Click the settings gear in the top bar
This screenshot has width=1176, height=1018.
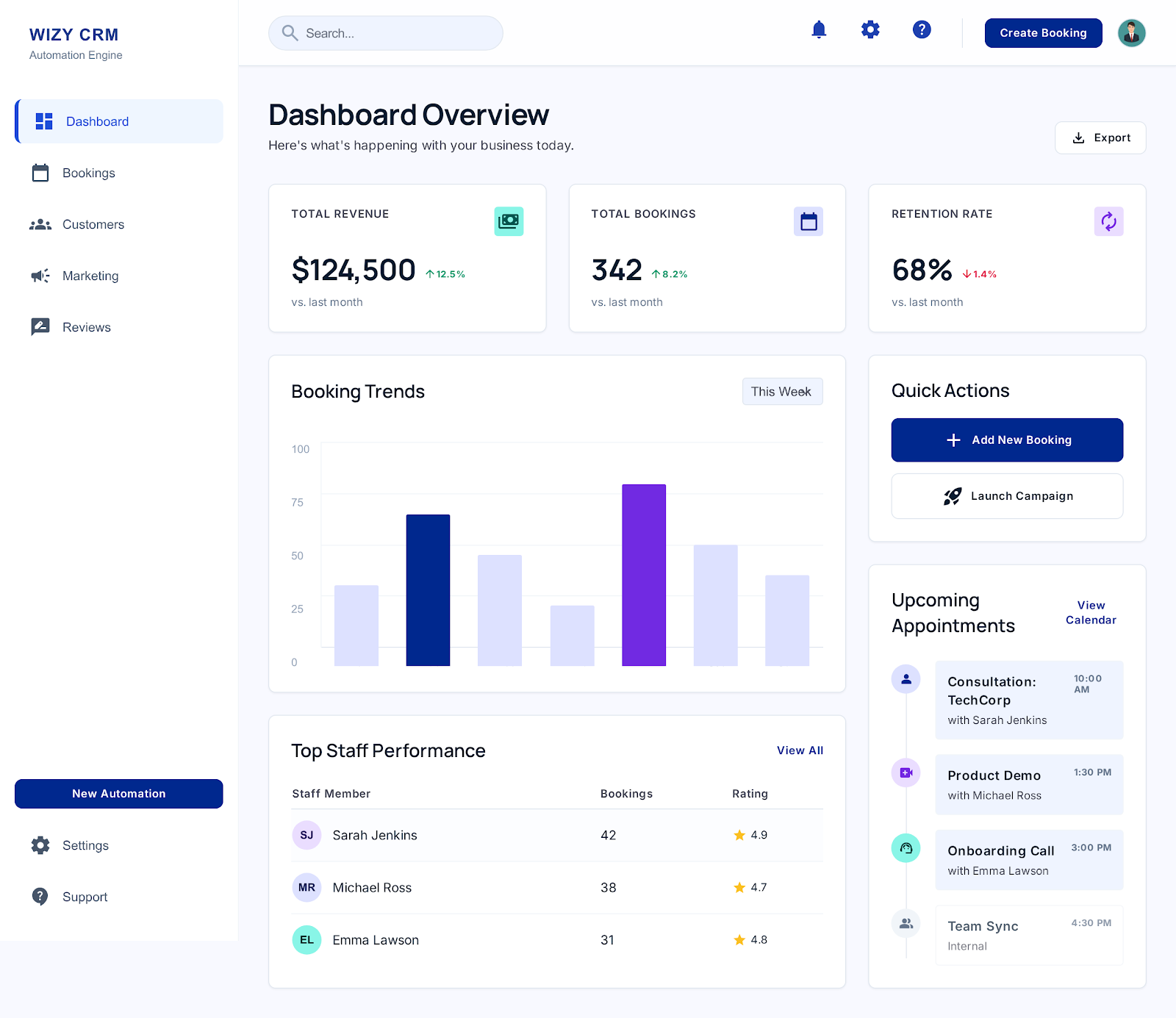pos(870,30)
